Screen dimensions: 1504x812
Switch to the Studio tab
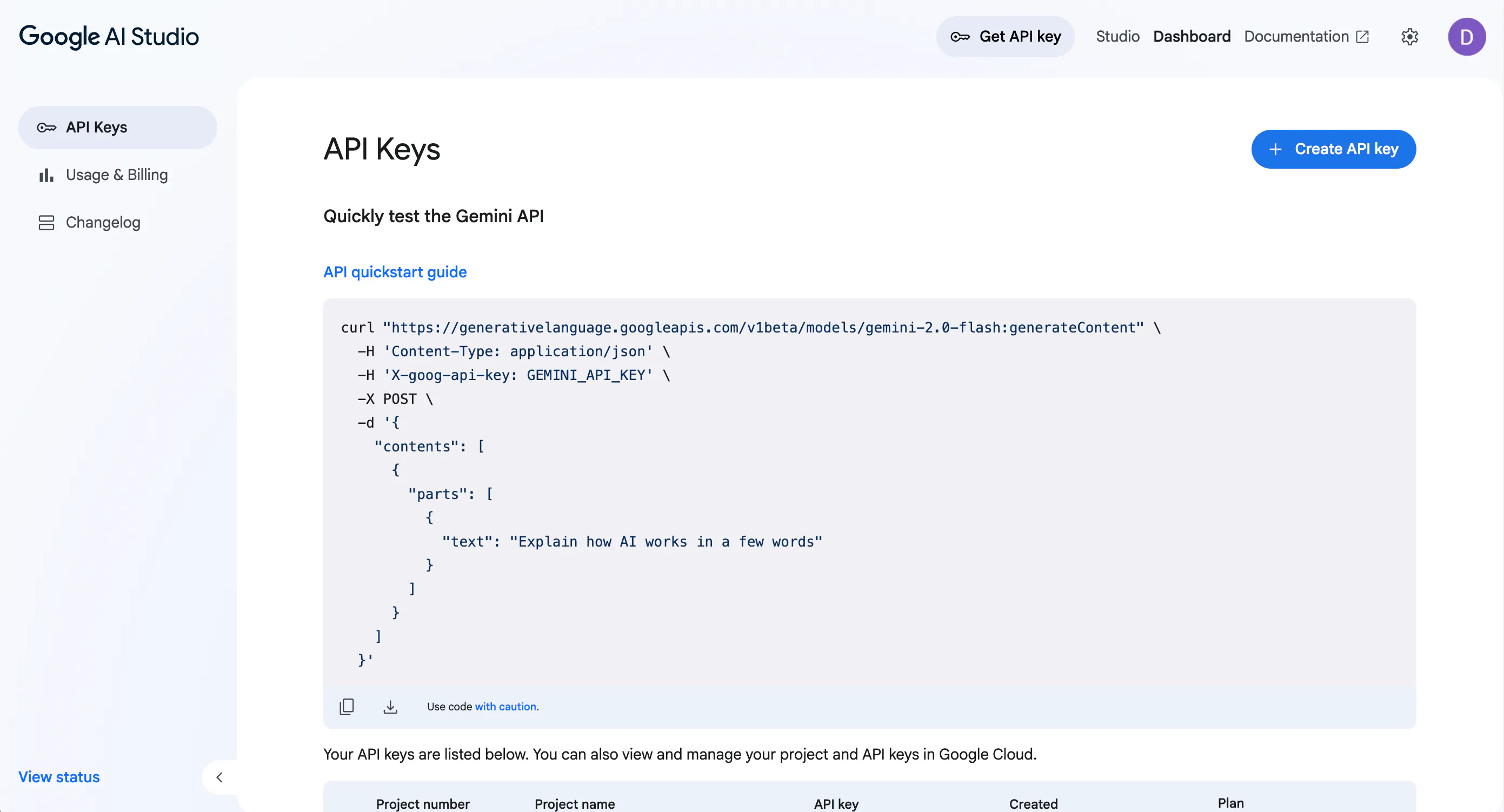click(x=1117, y=37)
